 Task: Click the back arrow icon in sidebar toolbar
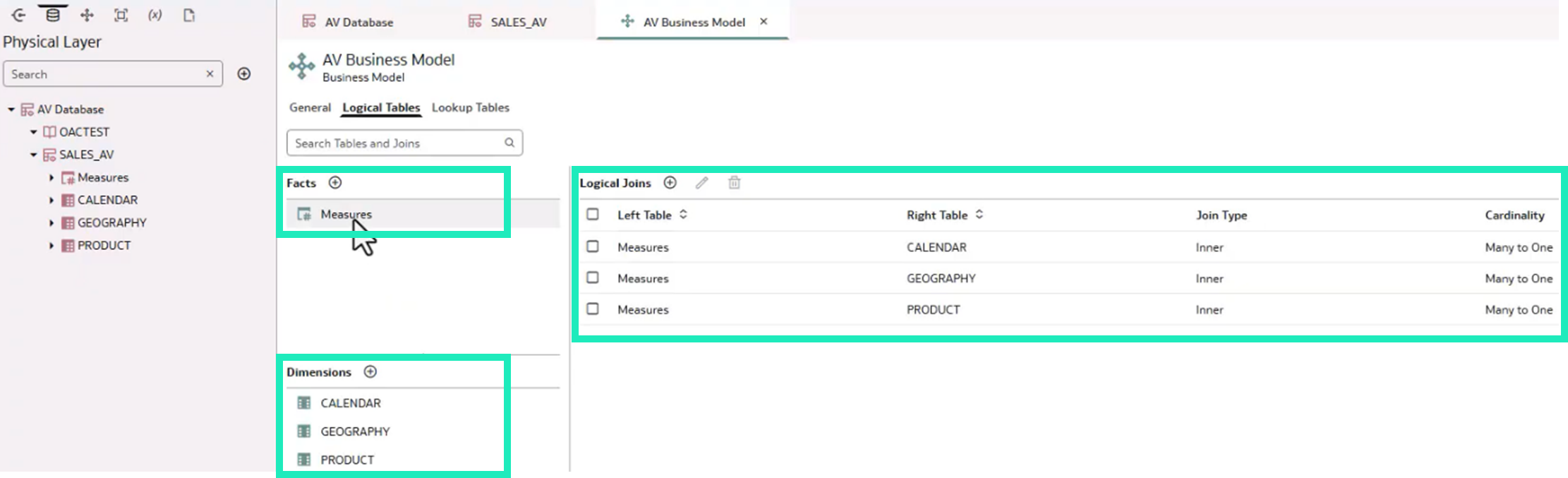[x=19, y=15]
